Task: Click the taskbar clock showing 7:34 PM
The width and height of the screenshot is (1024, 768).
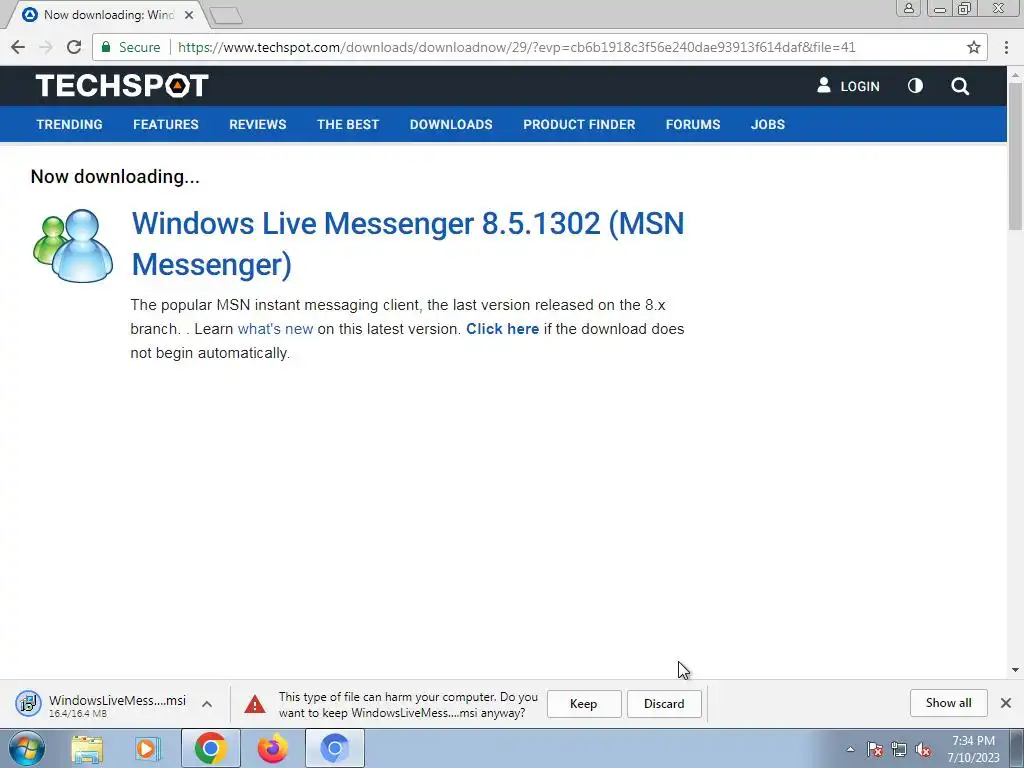Action: point(973,748)
